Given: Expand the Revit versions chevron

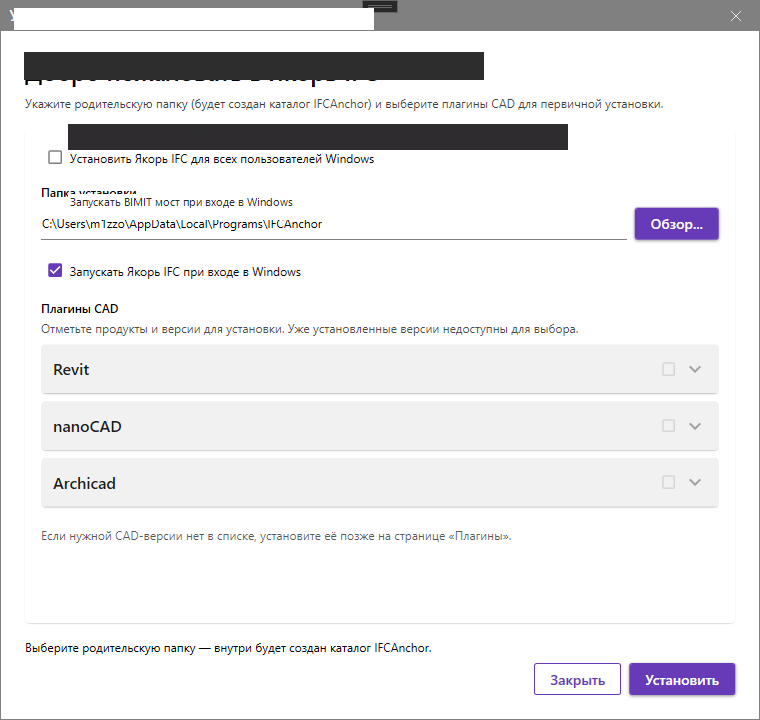Looking at the screenshot, I should point(695,369).
